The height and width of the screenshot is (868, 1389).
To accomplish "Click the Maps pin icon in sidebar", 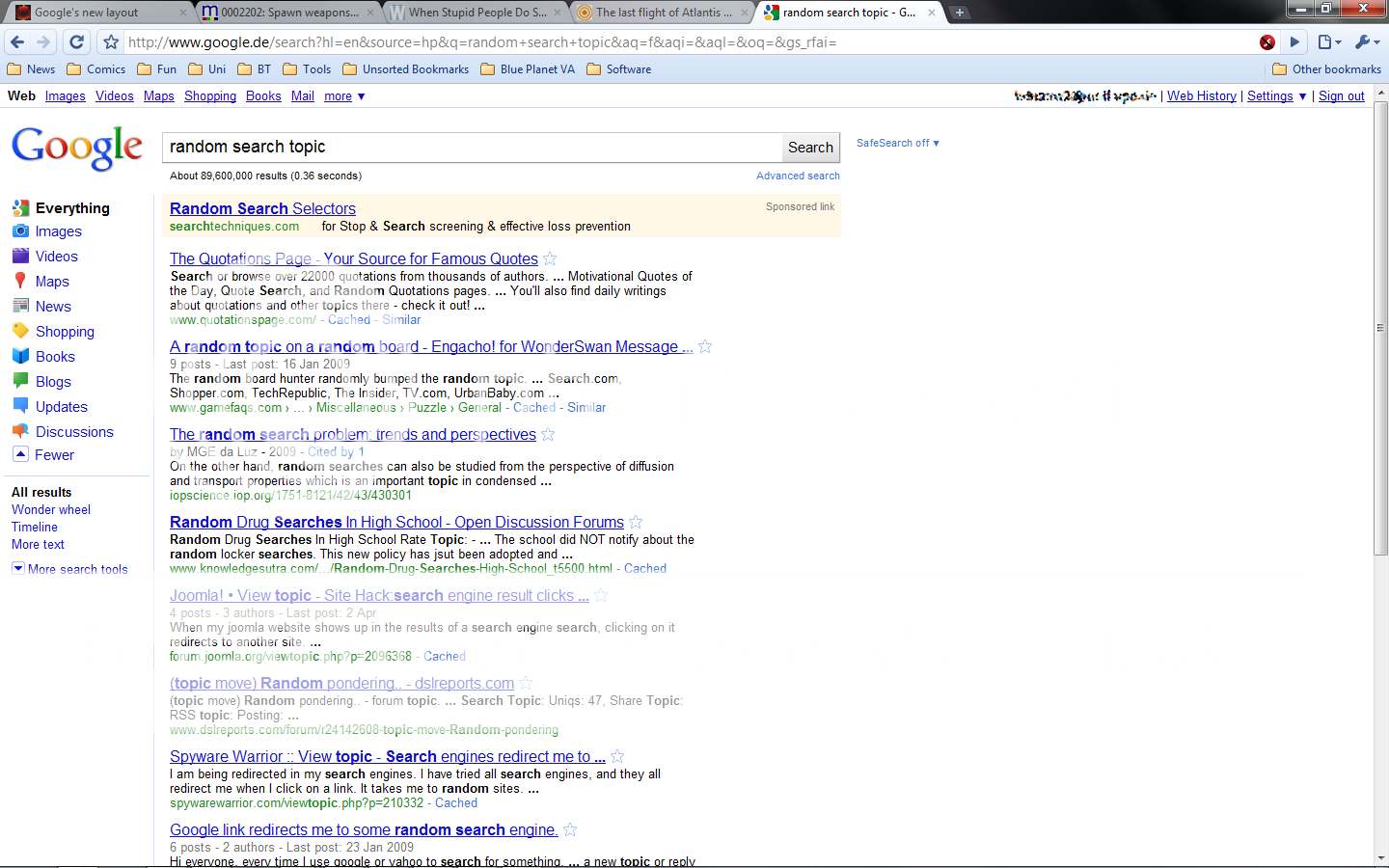I will click(x=20, y=281).
